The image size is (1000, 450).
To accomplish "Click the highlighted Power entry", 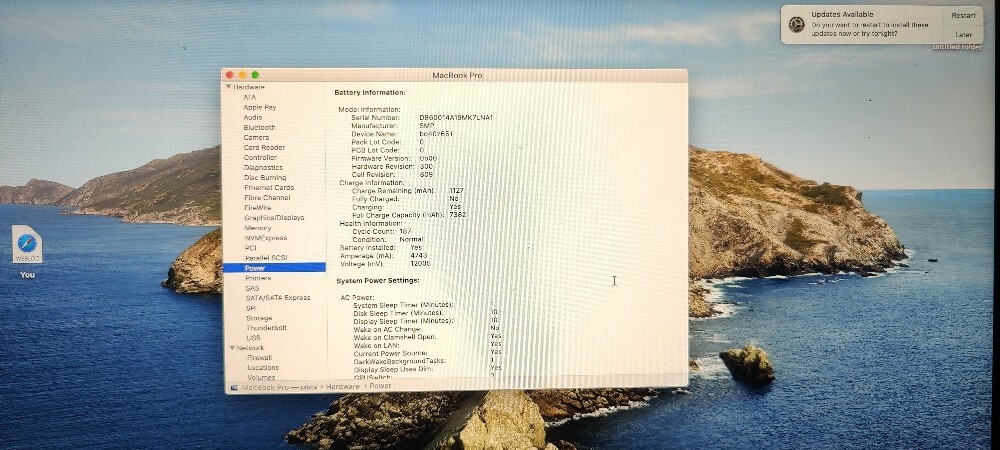I will click(x=274, y=268).
